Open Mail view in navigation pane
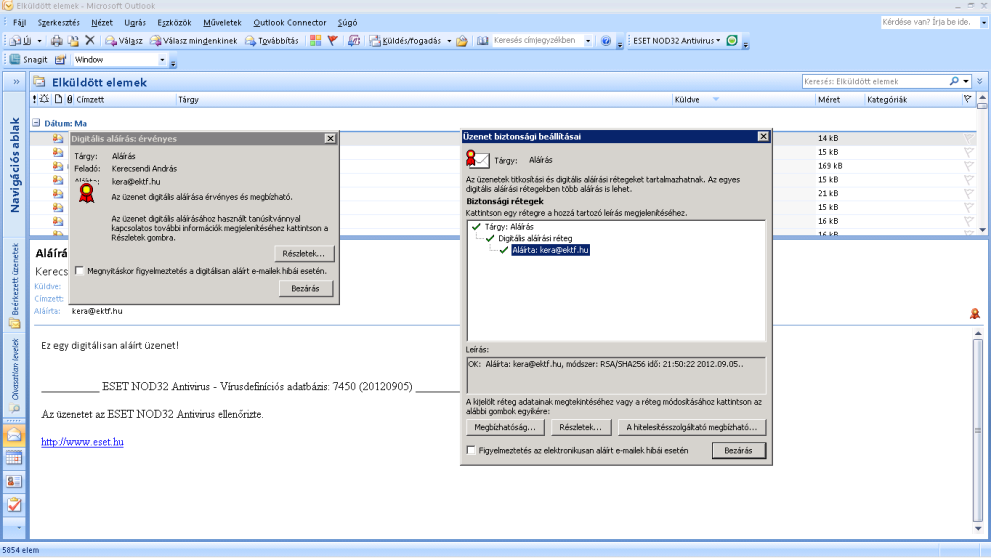991x558 pixels. [14, 435]
